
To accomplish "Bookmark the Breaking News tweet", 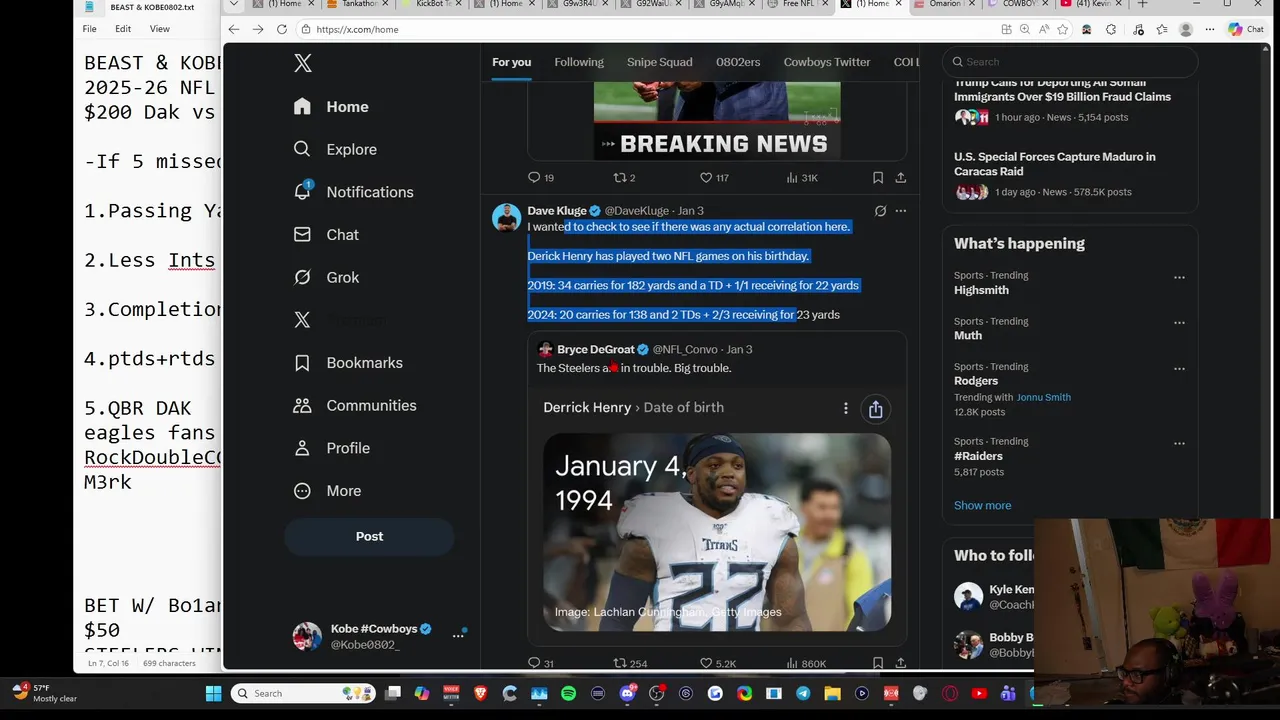I will pyautogui.click(x=878, y=177).
